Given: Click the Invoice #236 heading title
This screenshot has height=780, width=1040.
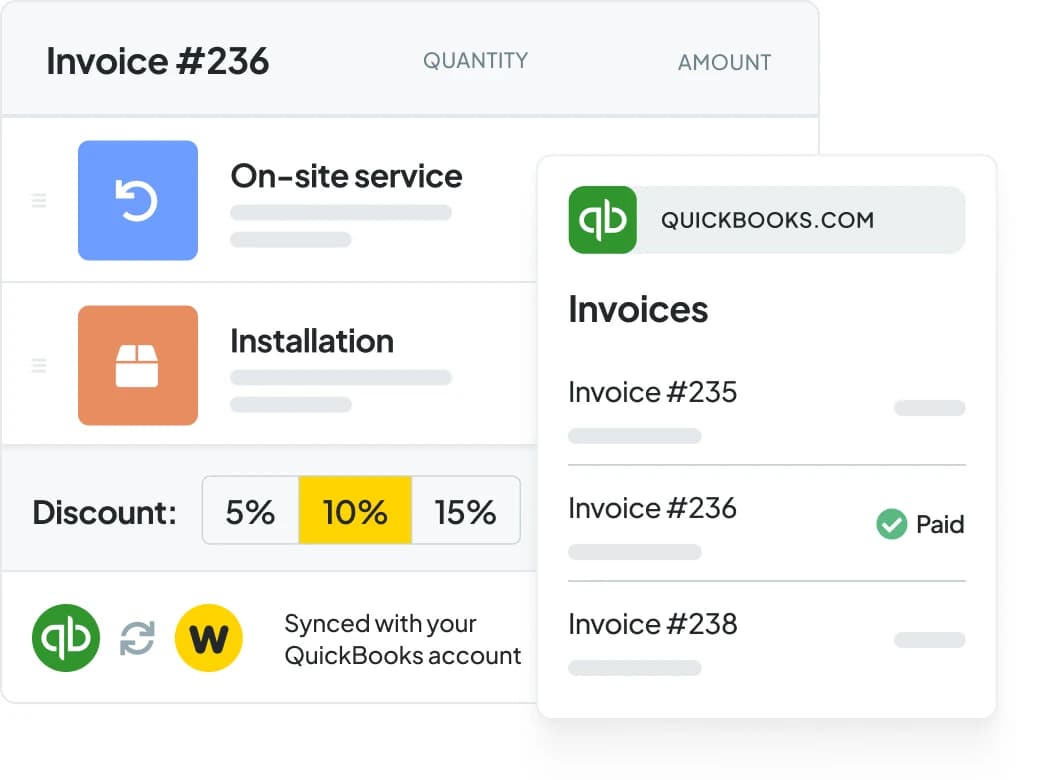Looking at the screenshot, I should click(x=158, y=61).
